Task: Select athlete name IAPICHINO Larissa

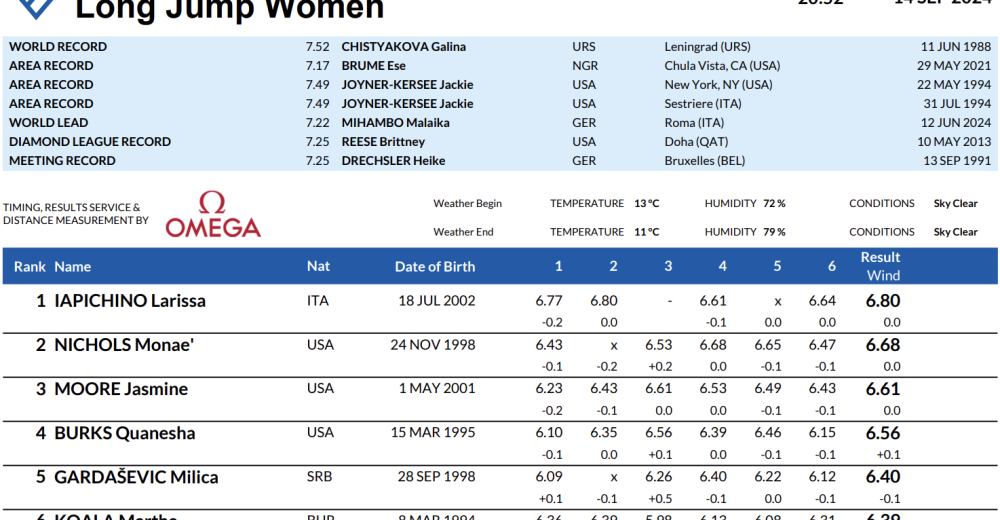Action: pos(130,301)
